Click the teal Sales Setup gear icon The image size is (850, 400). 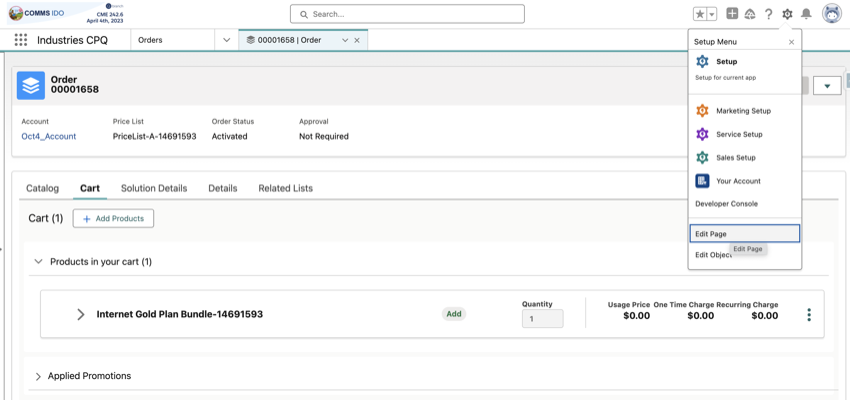702,157
